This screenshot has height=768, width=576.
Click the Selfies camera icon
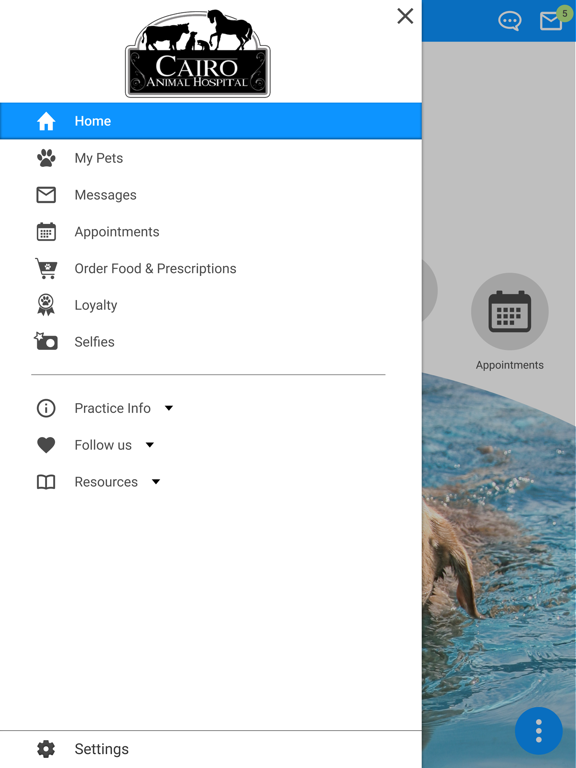[x=46, y=341]
